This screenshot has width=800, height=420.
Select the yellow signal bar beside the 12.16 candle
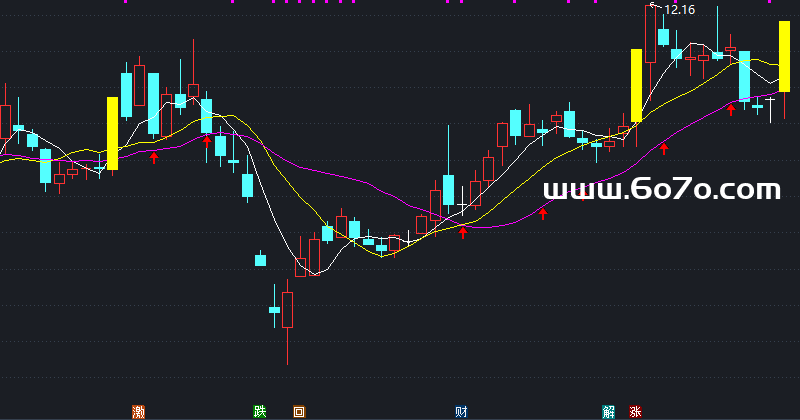(x=636, y=85)
